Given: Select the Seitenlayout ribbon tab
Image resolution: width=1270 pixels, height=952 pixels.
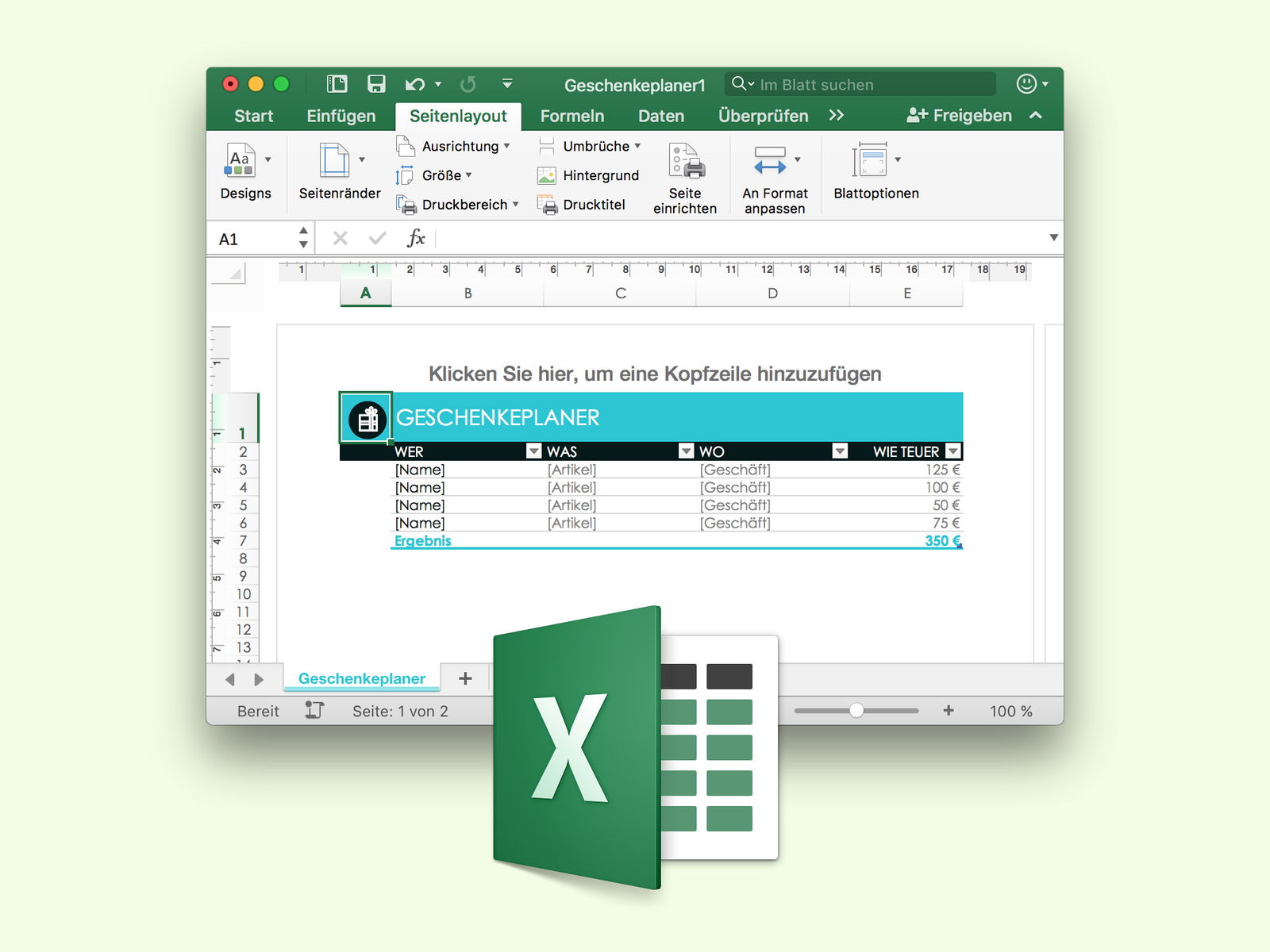Looking at the screenshot, I should tap(458, 116).
